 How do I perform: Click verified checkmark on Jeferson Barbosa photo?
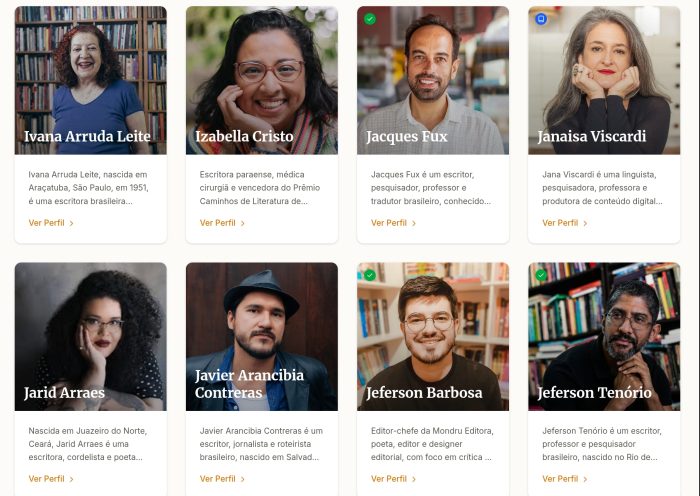(x=370, y=275)
